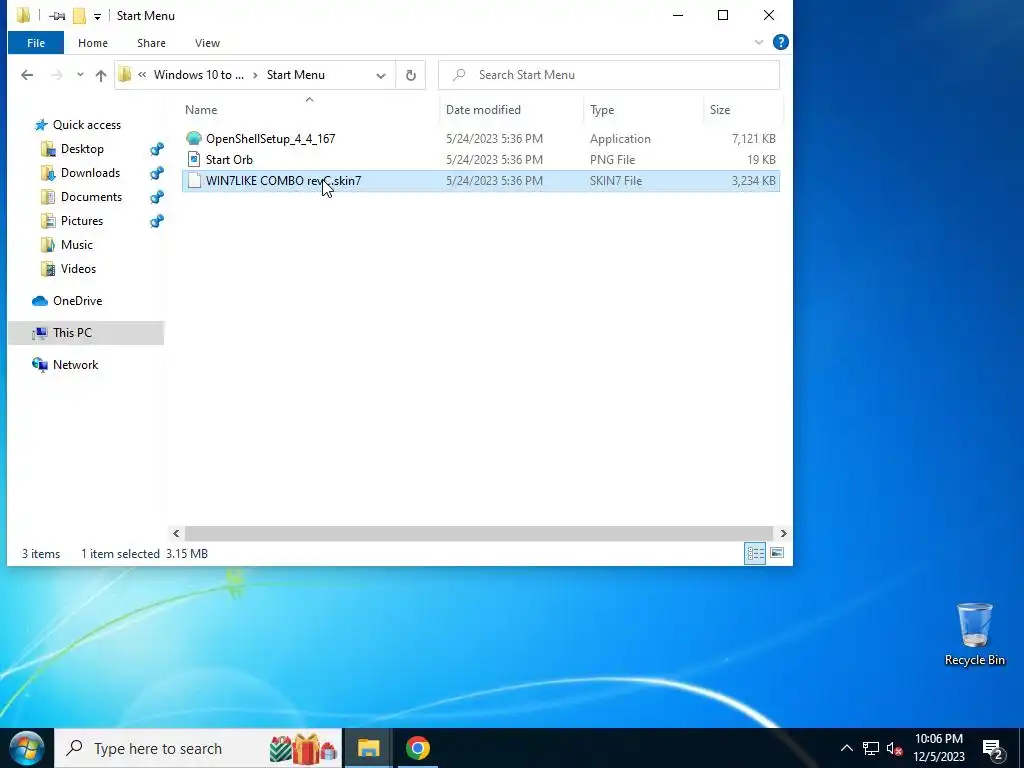This screenshot has height=768, width=1024.
Task: Refresh the Start Menu folder
Action: coord(411,75)
